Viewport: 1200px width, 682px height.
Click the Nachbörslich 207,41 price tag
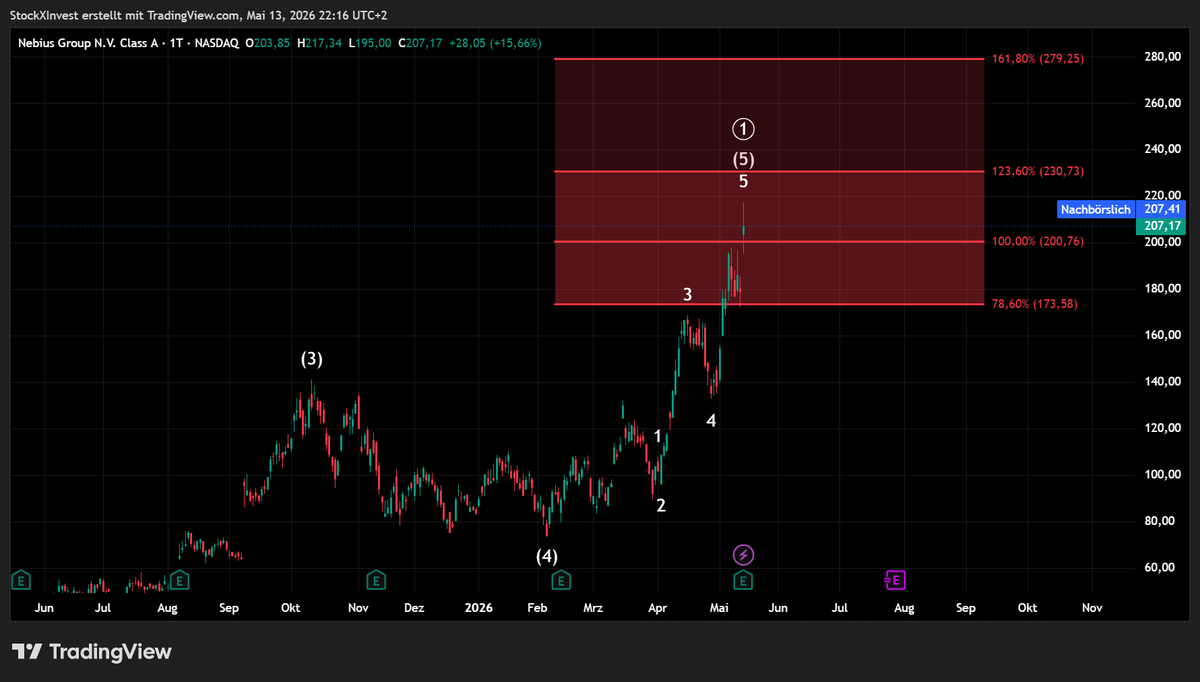(x=1122, y=209)
